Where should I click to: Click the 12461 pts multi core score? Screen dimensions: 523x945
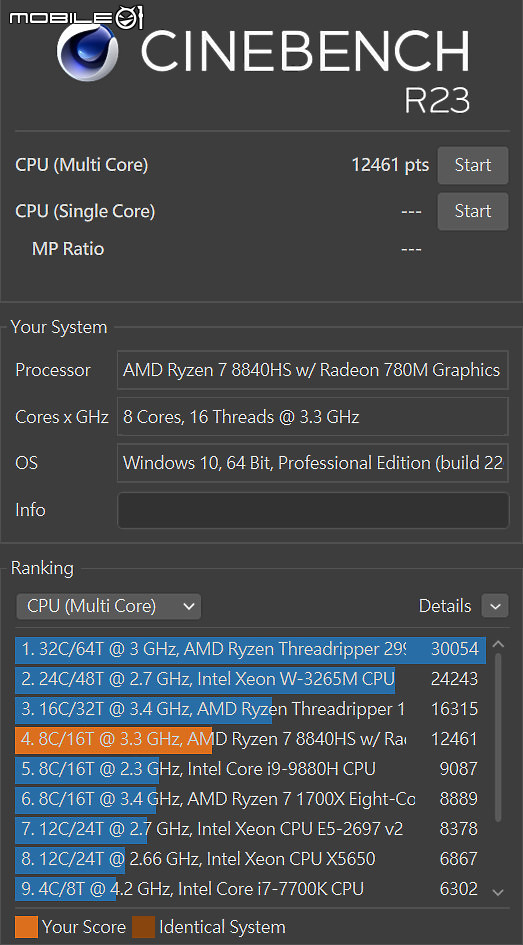390,165
